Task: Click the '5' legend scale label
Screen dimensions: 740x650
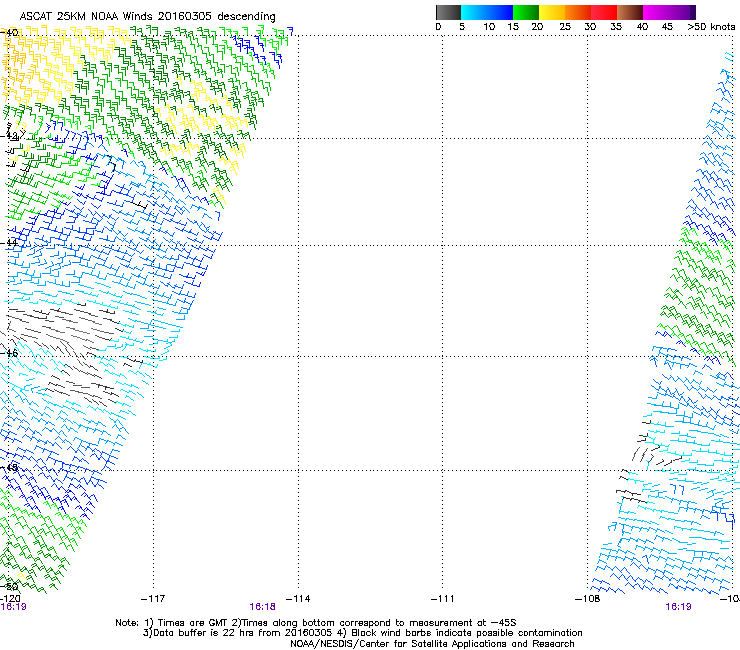Action: pyautogui.click(x=462, y=27)
